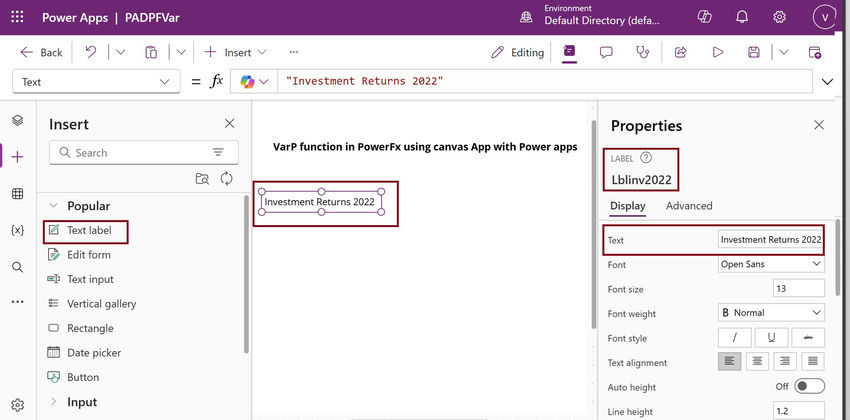Open the Search sidebar icon
850x420 pixels.
(x=17, y=267)
